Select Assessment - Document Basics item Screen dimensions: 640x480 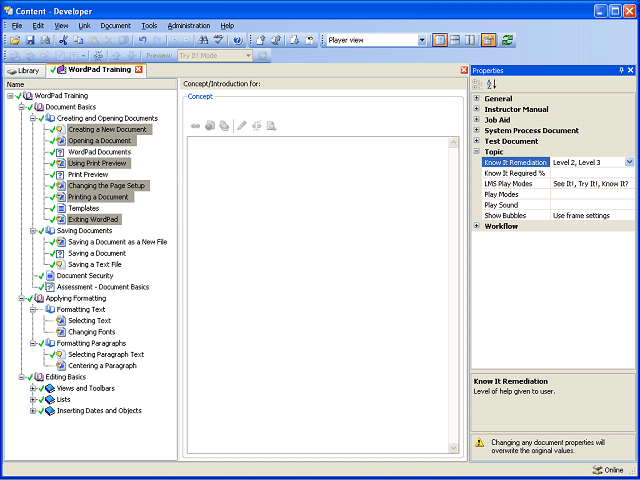click(x=103, y=287)
